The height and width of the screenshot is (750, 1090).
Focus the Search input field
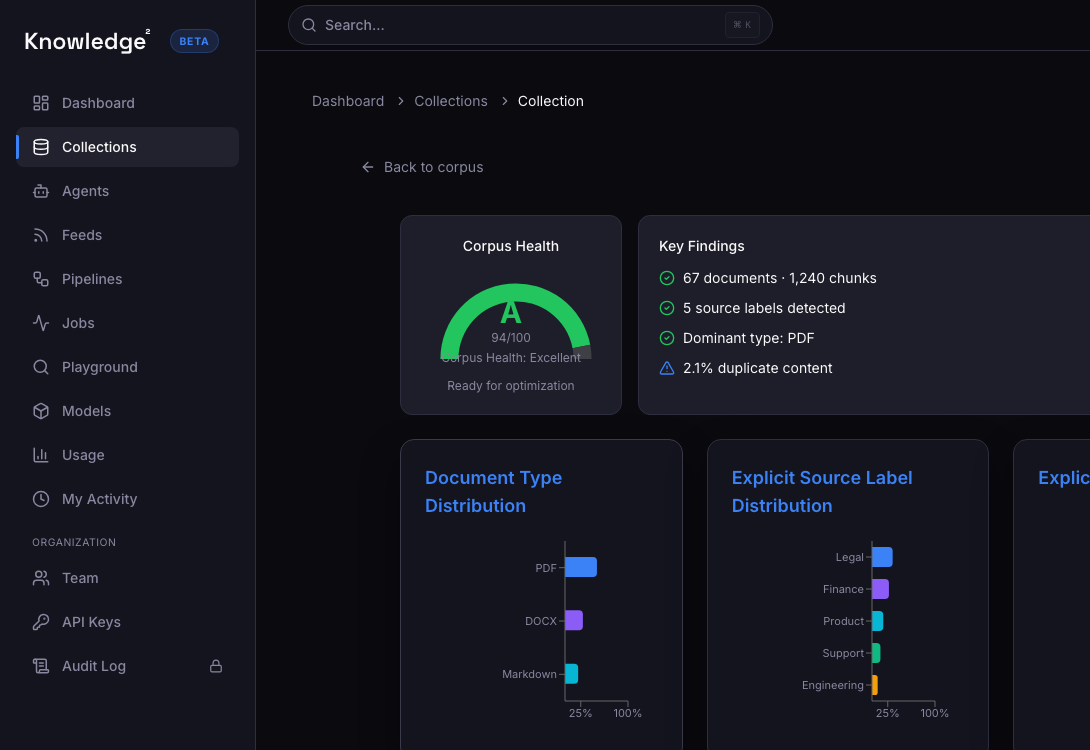coord(520,25)
